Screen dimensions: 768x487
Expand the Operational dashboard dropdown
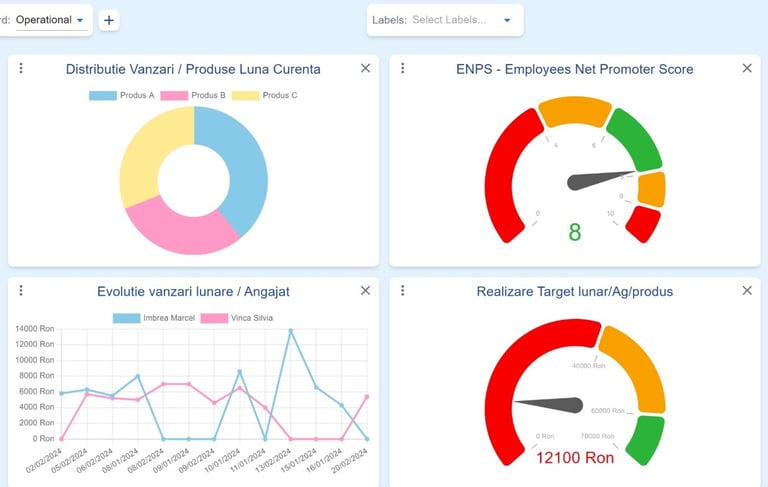click(x=51, y=20)
